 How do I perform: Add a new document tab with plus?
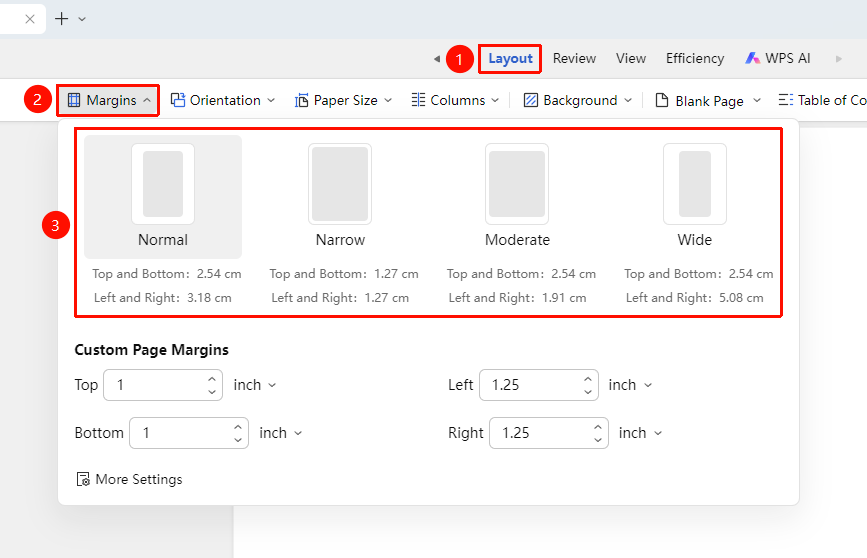[x=61, y=19]
